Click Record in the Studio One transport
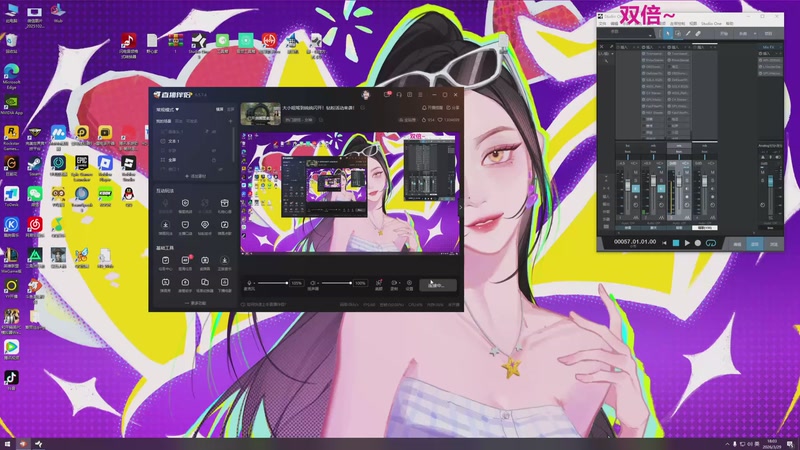The height and width of the screenshot is (450, 800). pos(697,243)
